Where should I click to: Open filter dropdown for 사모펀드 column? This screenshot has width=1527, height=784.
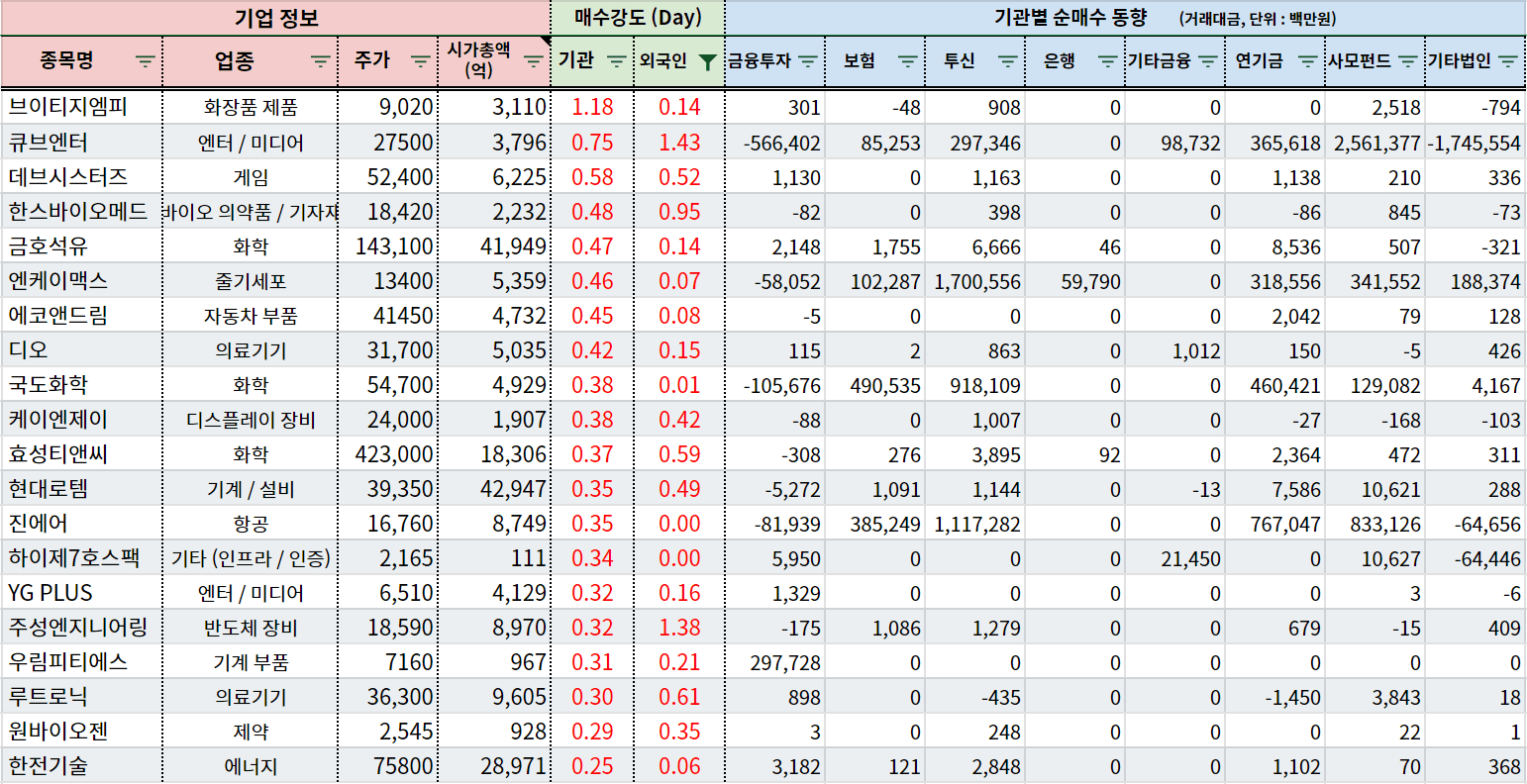point(1407,61)
